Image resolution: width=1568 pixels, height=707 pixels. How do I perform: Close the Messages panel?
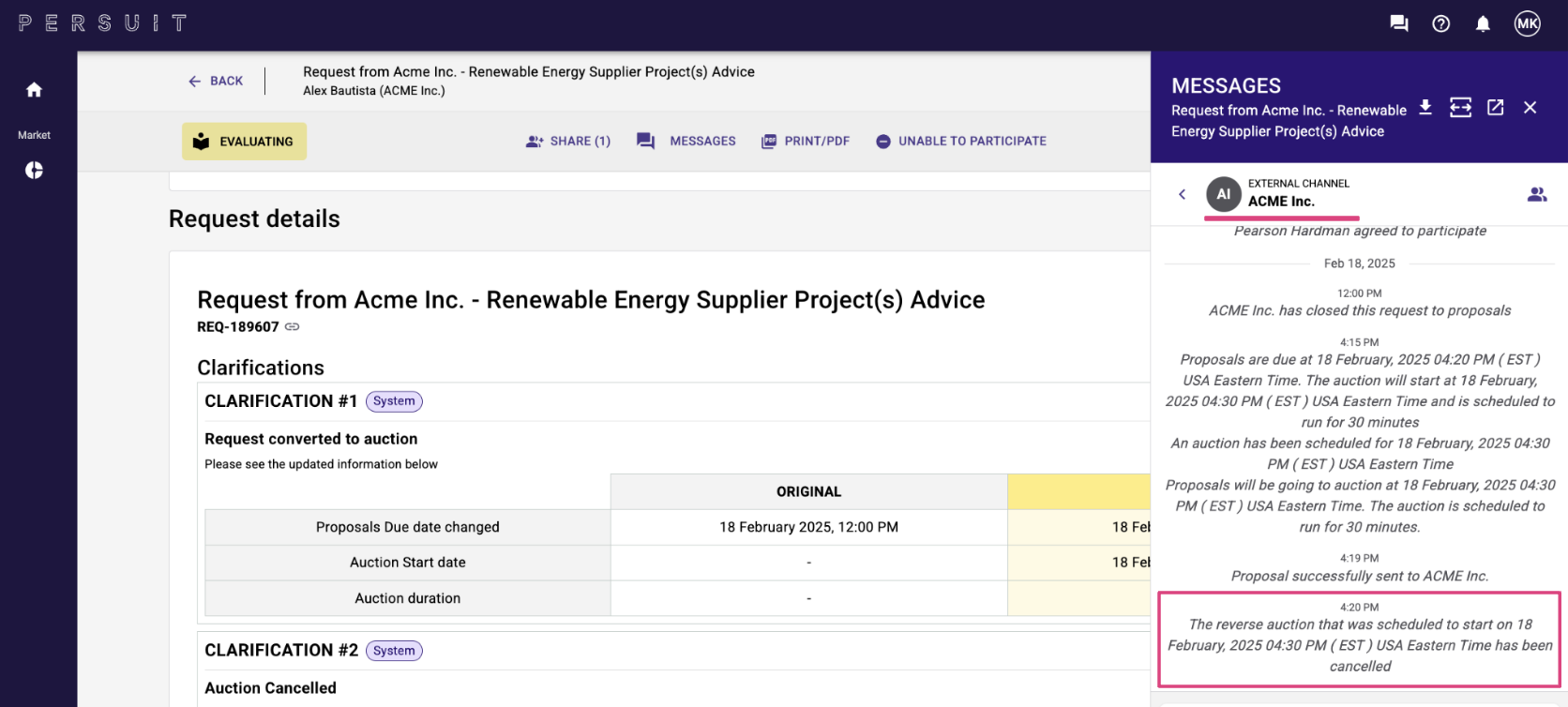tap(1530, 108)
